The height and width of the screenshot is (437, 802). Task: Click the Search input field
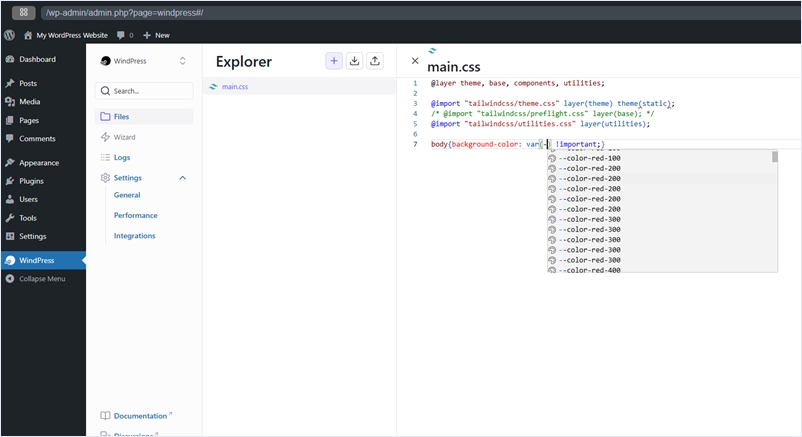click(x=145, y=91)
